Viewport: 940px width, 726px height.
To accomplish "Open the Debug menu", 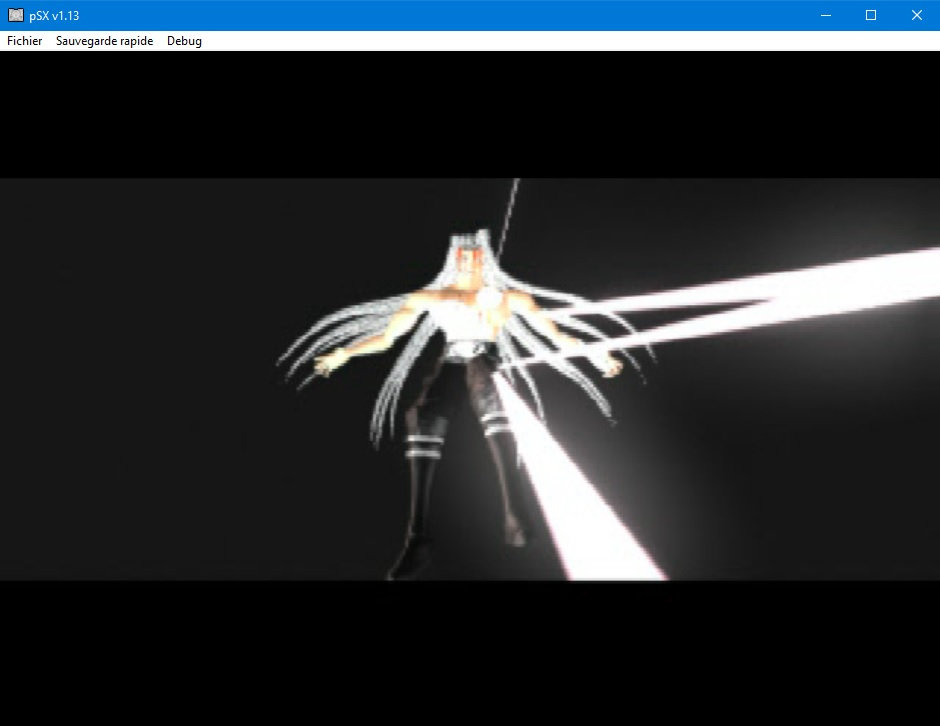I will click(184, 41).
